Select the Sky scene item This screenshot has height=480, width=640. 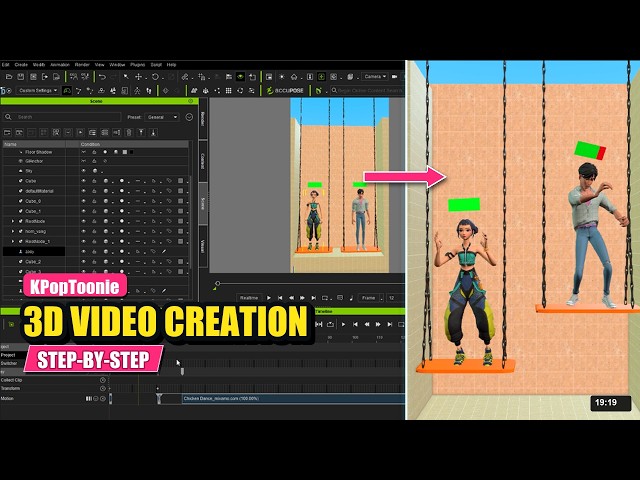click(x=29, y=171)
